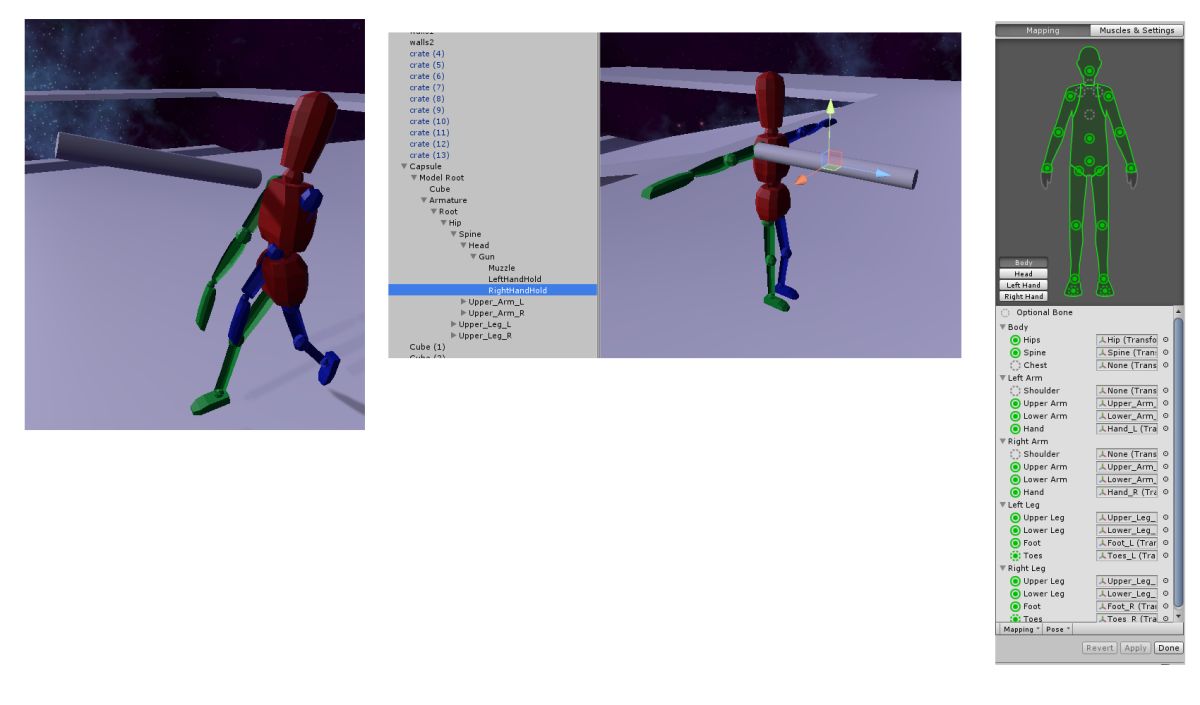Grab the orange X-axis gizmo arrow in the scene
The width and height of the screenshot is (1200, 705).
(x=801, y=182)
